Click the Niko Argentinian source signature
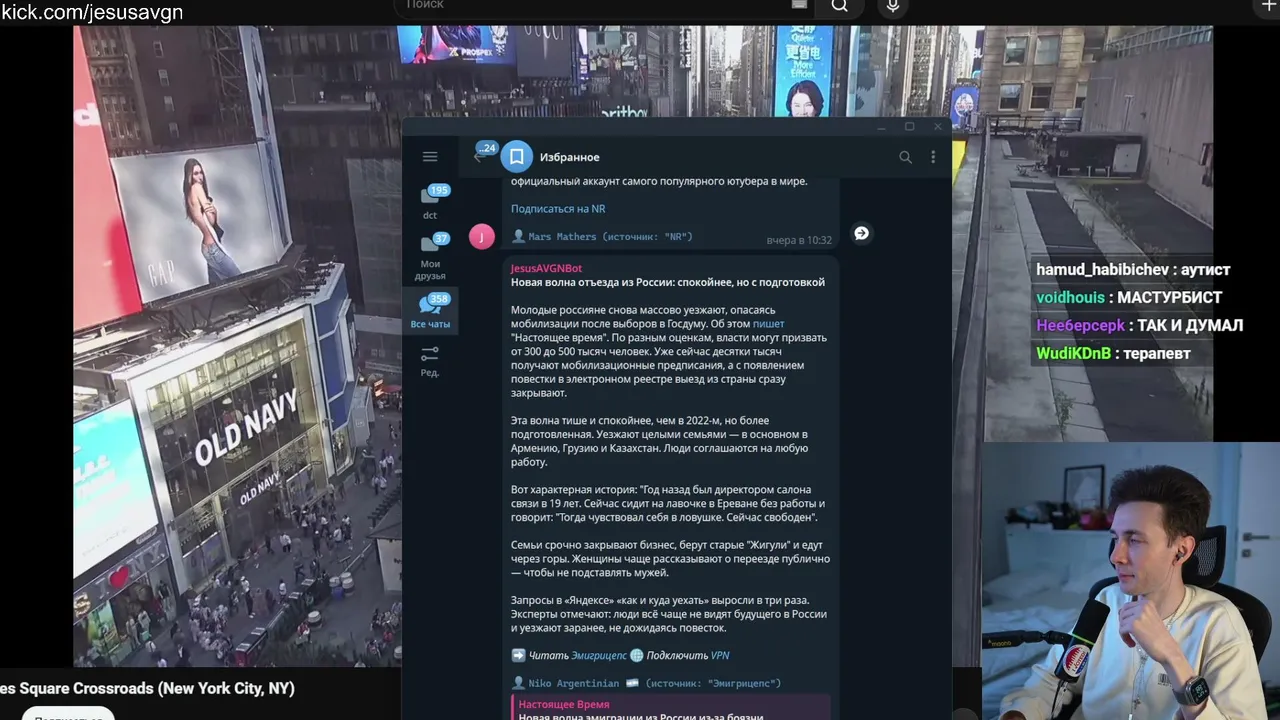 [x=646, y=683]
